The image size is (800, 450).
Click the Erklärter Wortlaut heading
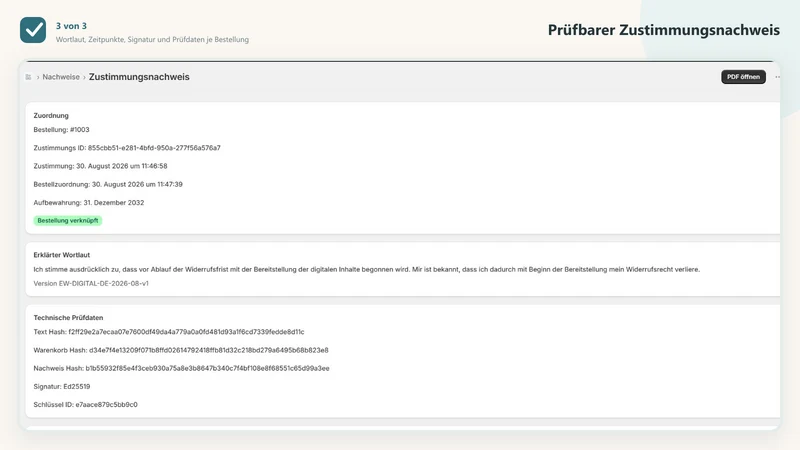point(62,255)
